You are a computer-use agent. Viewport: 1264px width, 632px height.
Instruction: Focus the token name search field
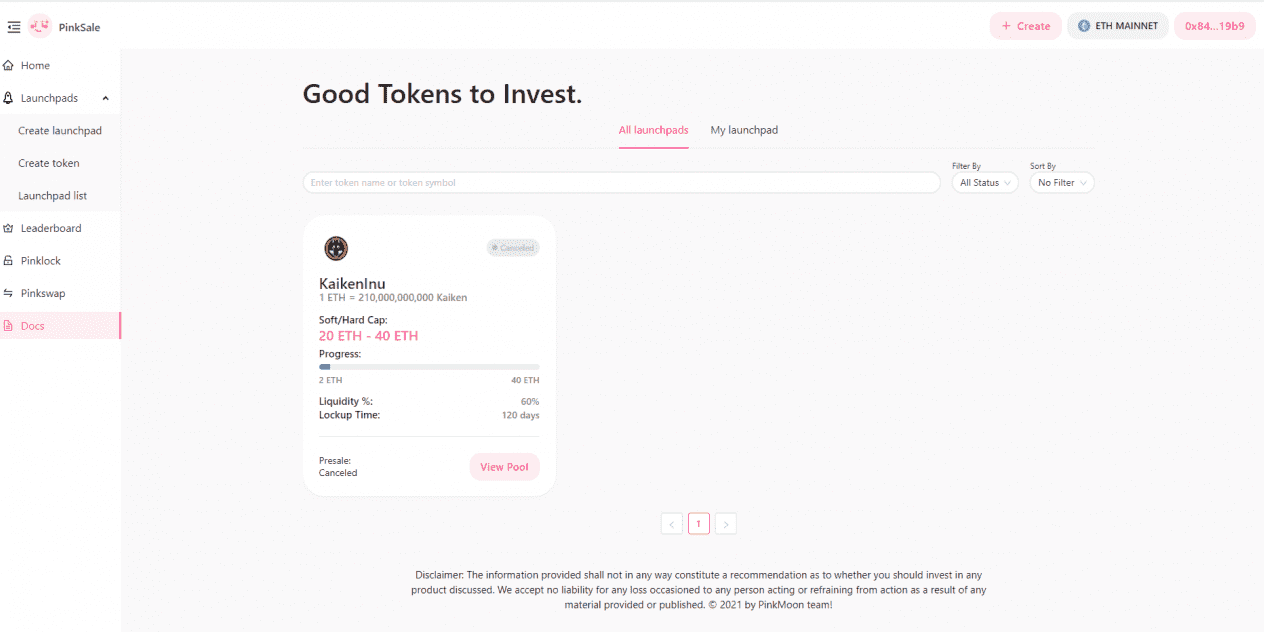622,183
